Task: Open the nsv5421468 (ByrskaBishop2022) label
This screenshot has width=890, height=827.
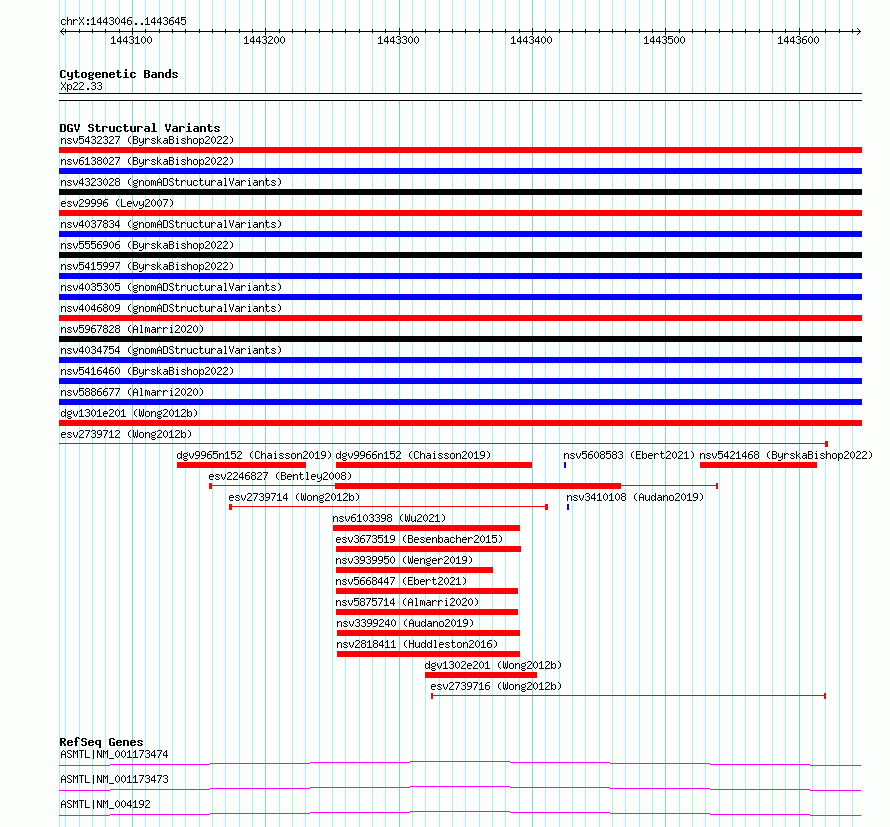Action: click(786, 455)
